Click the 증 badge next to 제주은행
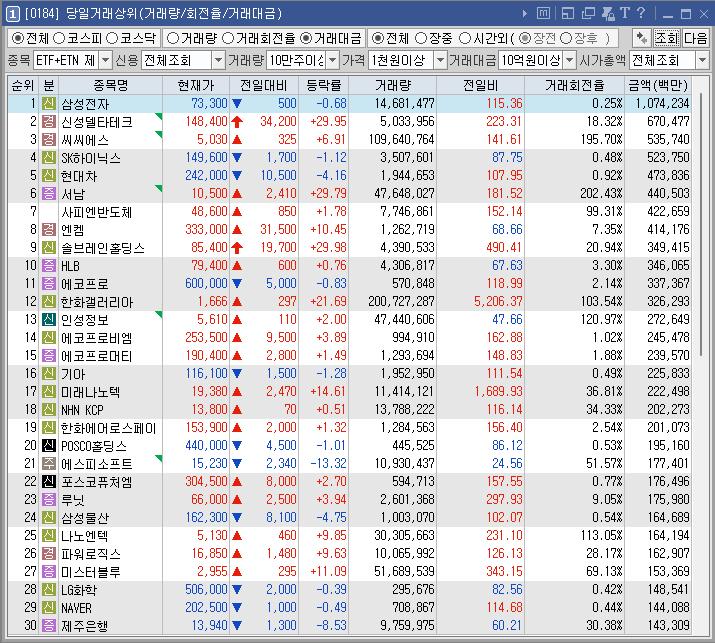Viewport: 715px width, 643px height. pos(49,625)
